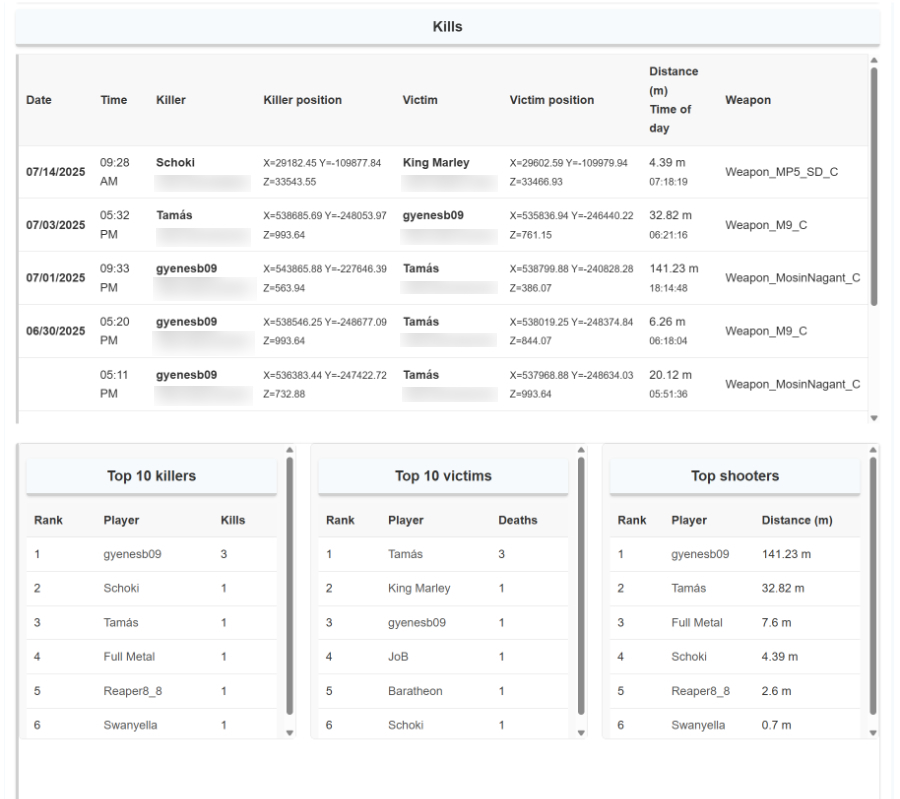Click the Killer column header
The image size is (900, 799).
[x=170, y=100]
